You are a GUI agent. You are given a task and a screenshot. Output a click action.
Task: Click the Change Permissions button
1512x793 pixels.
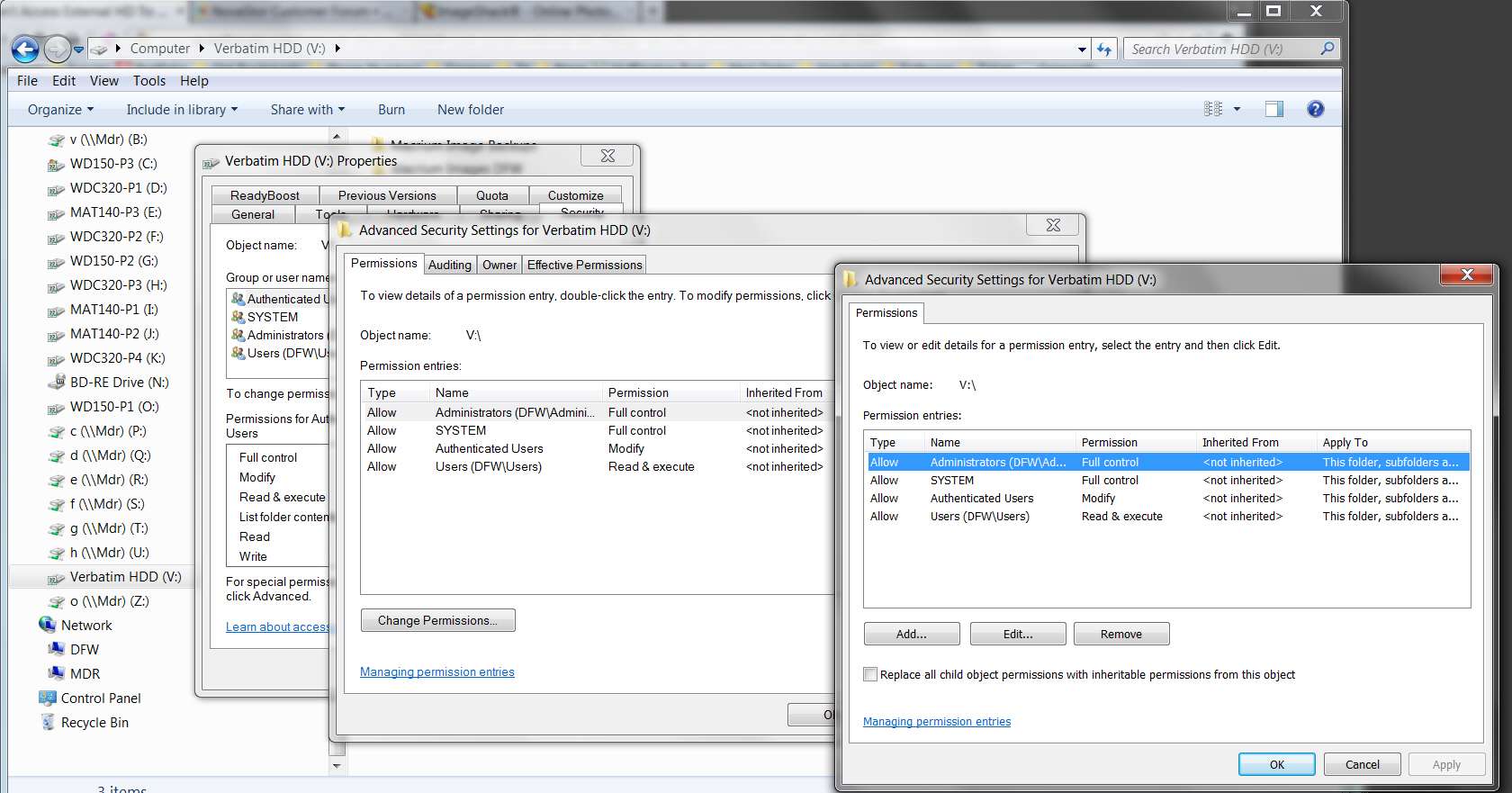tap(438, 620)
